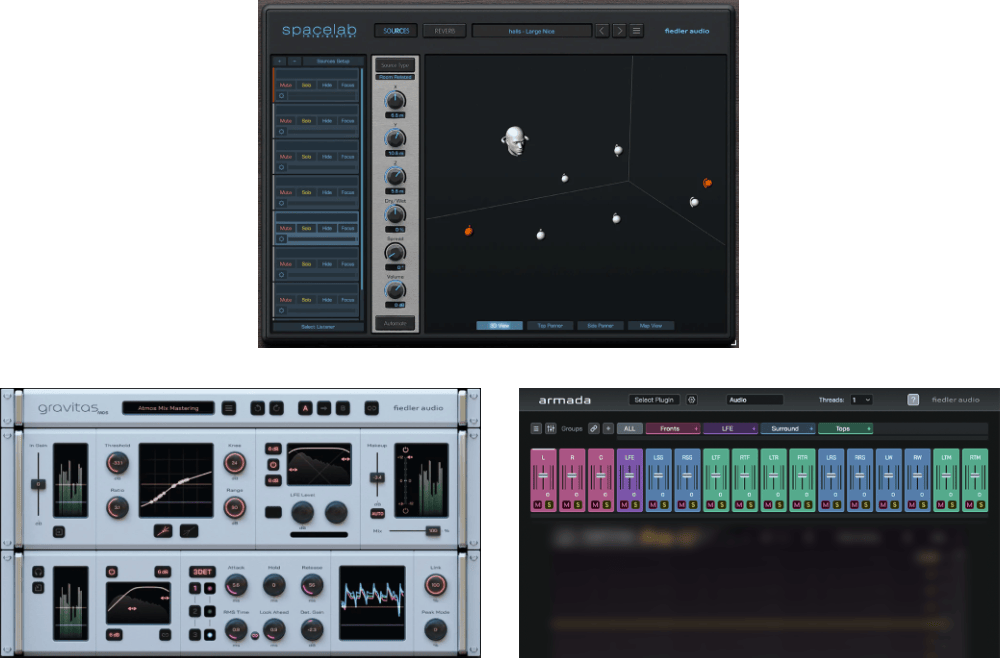Expand LFE group plus in Armada
The height and width of the screenshot is (658, 1000).
pyautogui.click(x=753, y=428)
